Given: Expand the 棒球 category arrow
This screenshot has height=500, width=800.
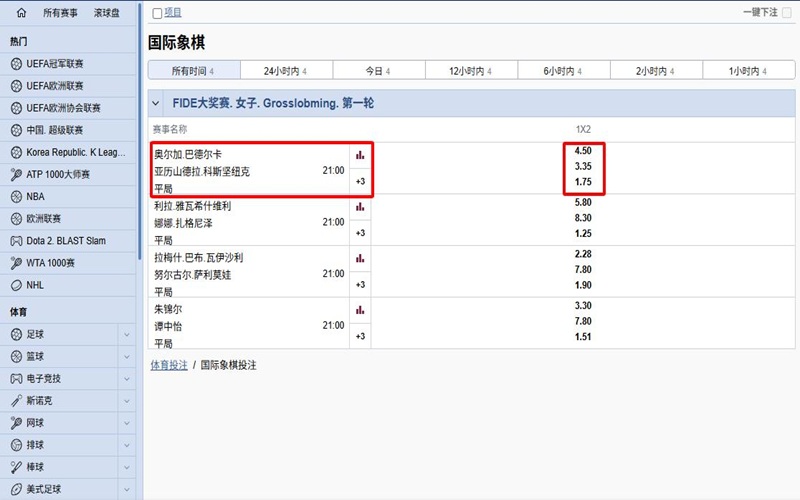Looking at the screenshot, I should click(x=127, y=467).
